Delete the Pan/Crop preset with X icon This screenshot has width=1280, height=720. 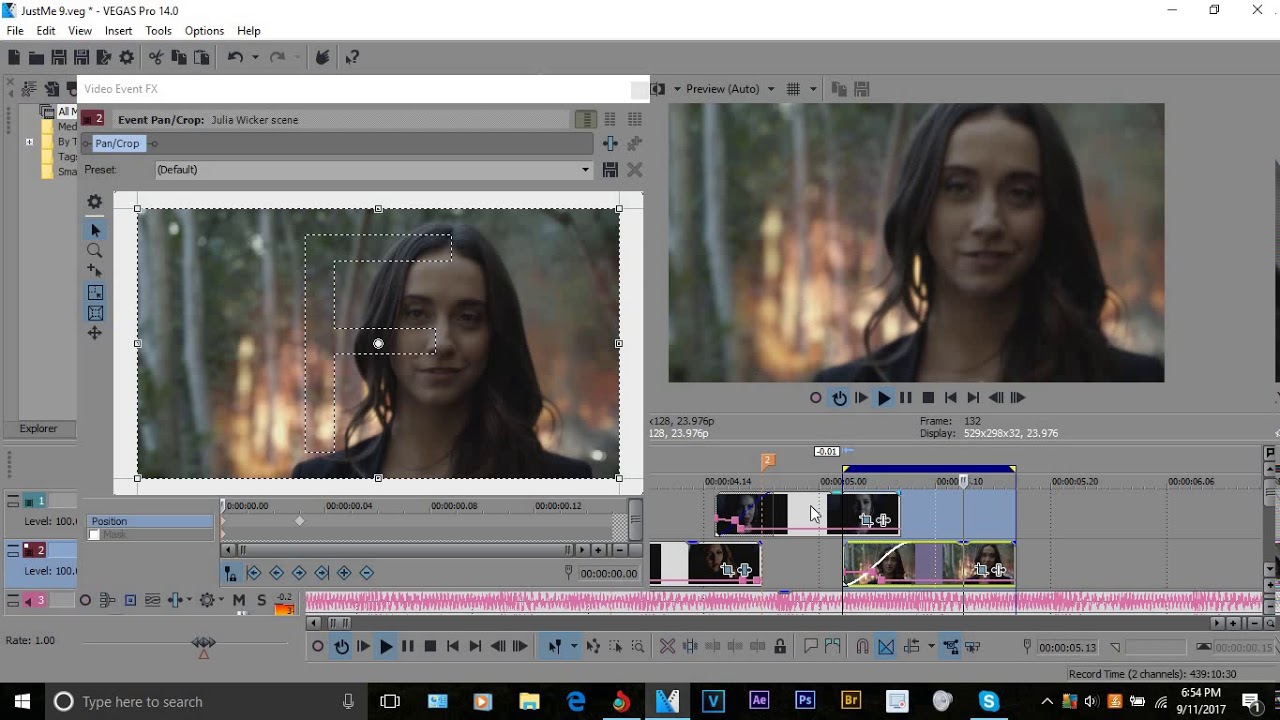click(x=634, y=170)
